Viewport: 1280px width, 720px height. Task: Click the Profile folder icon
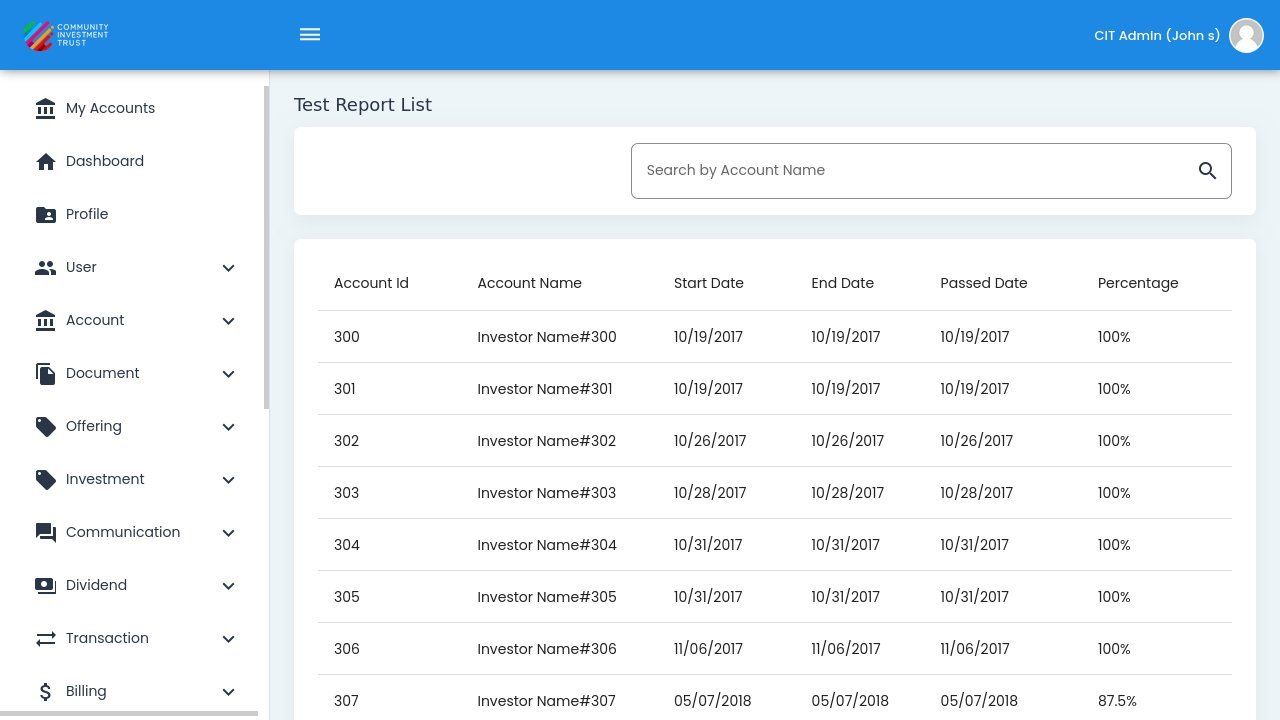(x=46, y=214)
